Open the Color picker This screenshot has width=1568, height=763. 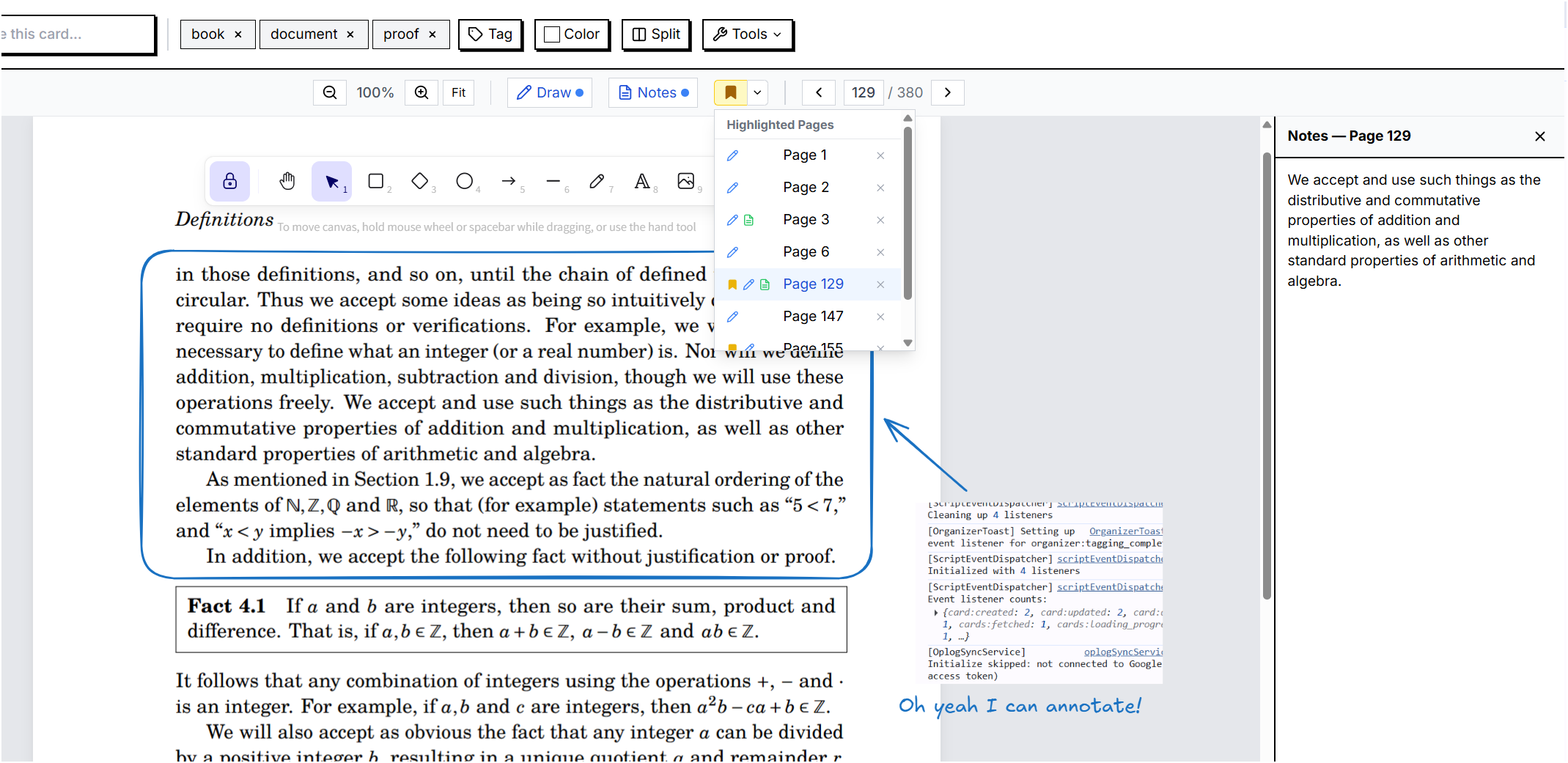point(572,34)
